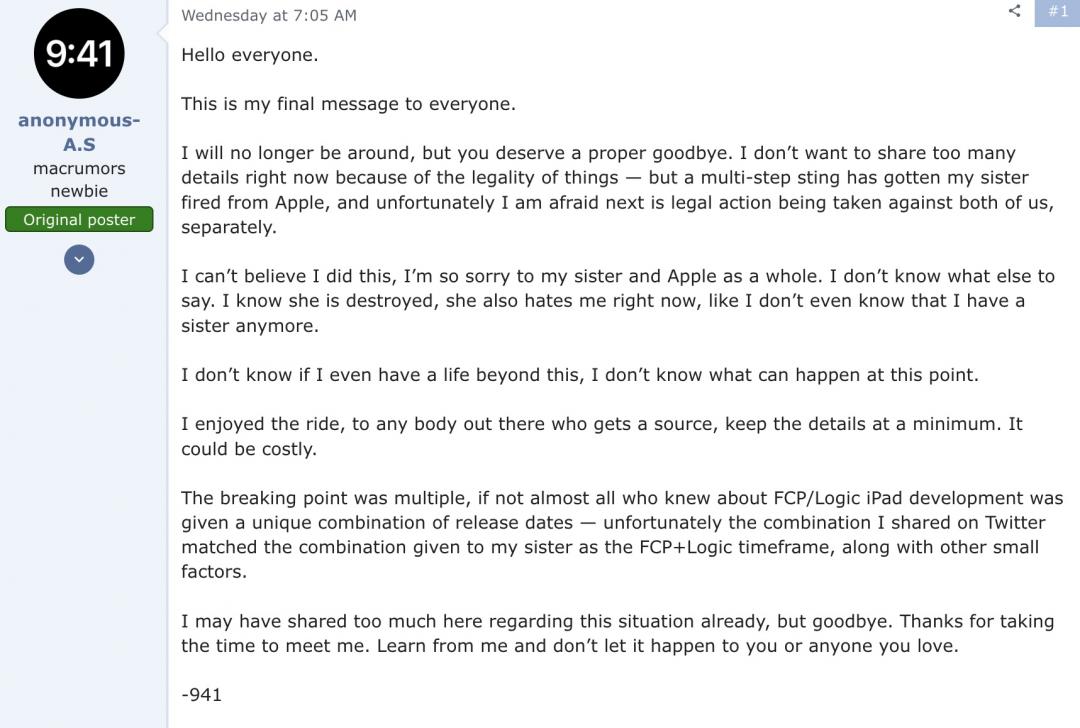Click the #1 post number permalink
This screenshot has width=1080, height=728.
(x=1057, y=11)
